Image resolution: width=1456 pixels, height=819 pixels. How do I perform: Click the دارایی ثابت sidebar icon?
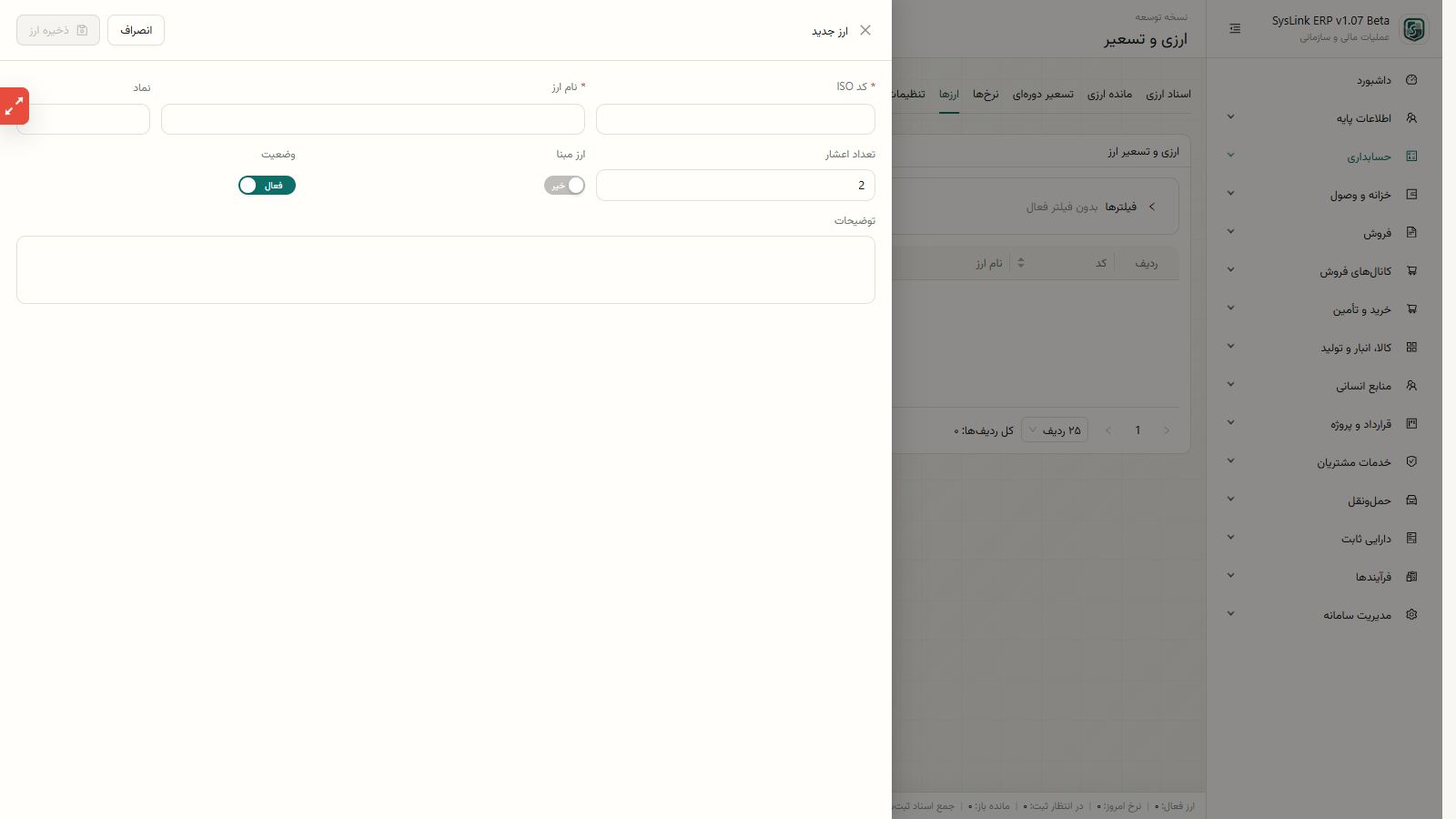click(x=1411, y=539)
